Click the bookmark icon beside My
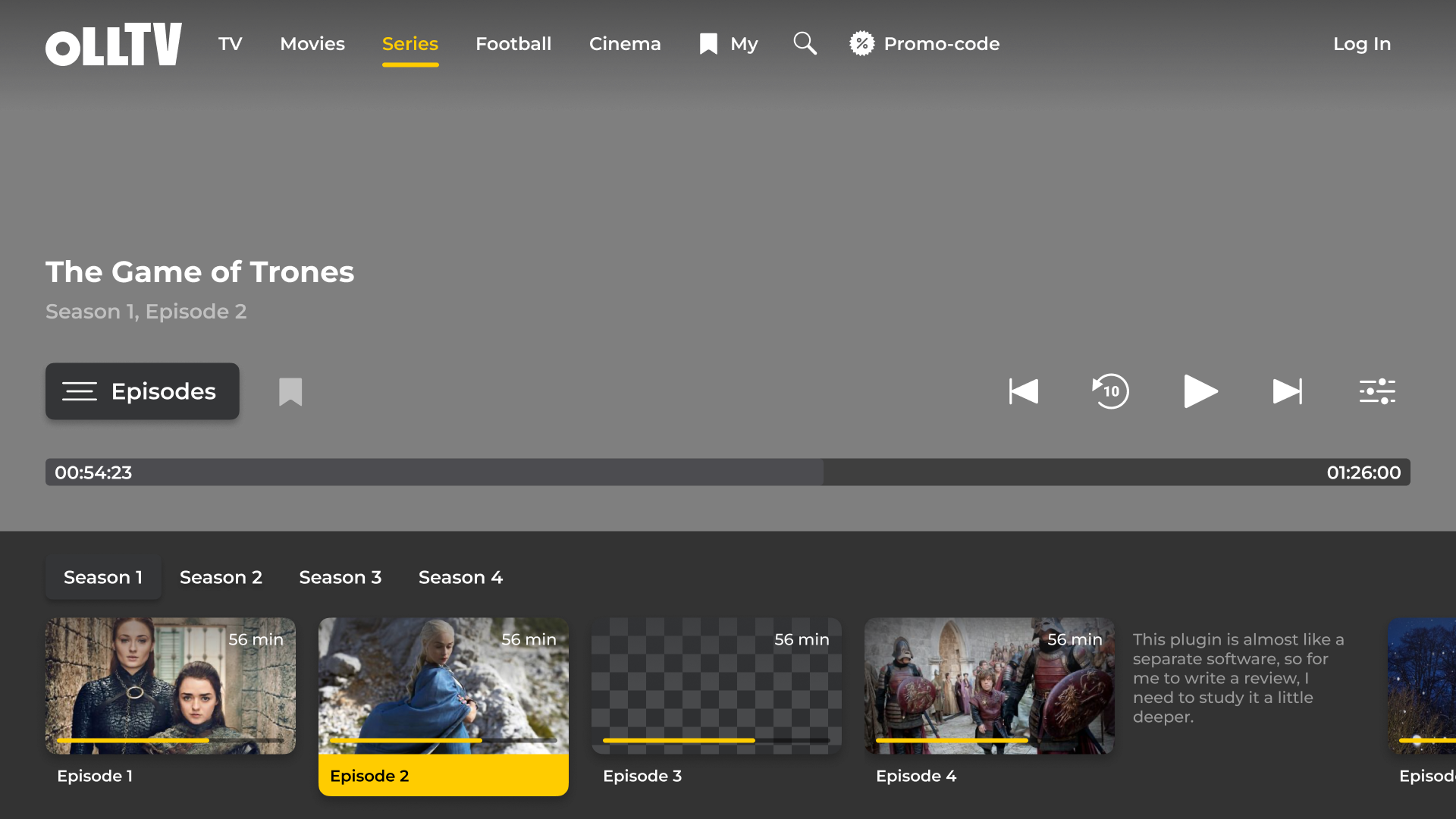1456x819 pixels. [x=708, y=43]
